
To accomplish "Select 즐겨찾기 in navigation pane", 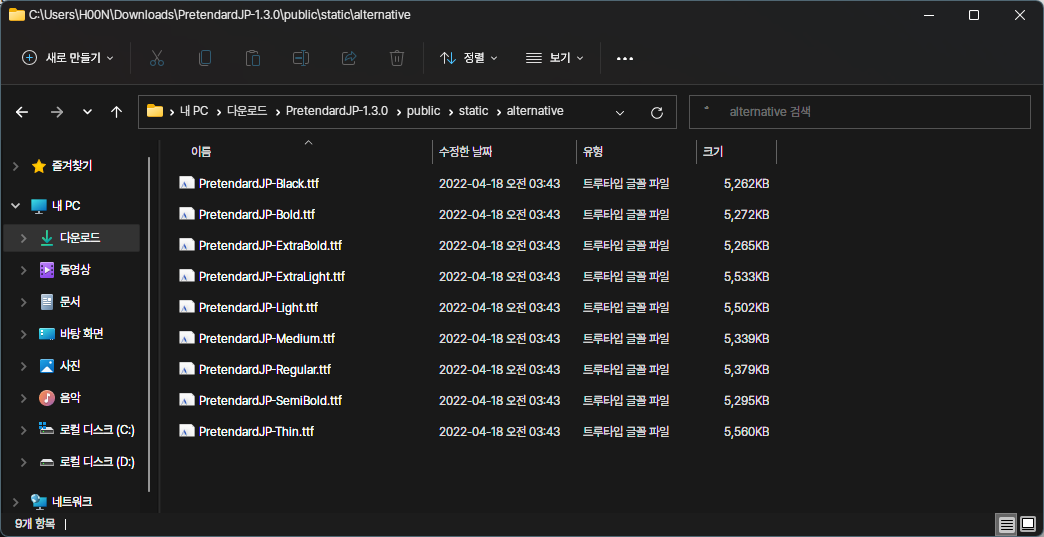I will click(72, 166).
